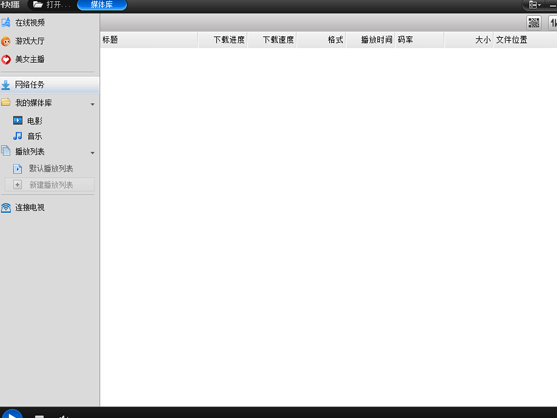Image resolution: width=557 pixels, height=418 pixels.
Task: Click the 打开 open file button
Action: [52, 5]
